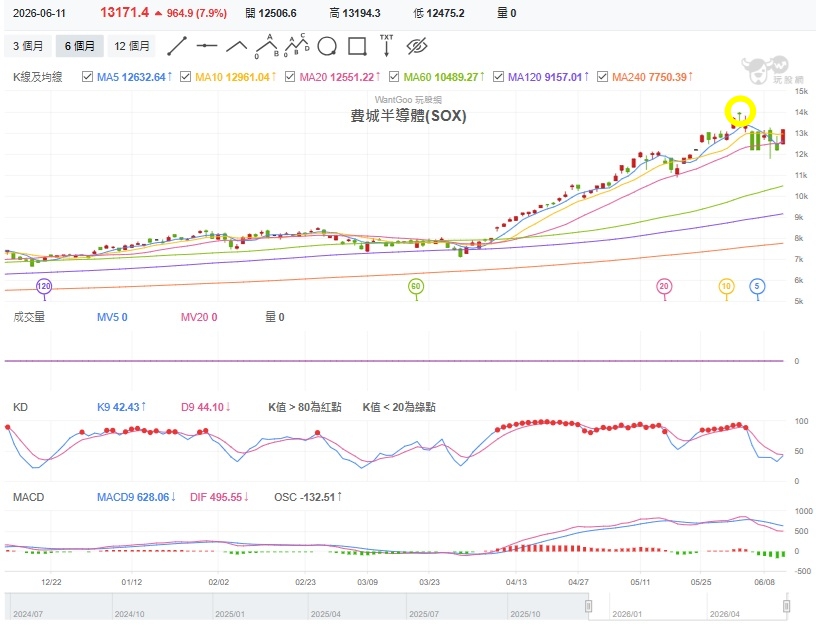816x625 pixels.
Task: Select the trend line drawing tool
Action: [x=177, y=46]
